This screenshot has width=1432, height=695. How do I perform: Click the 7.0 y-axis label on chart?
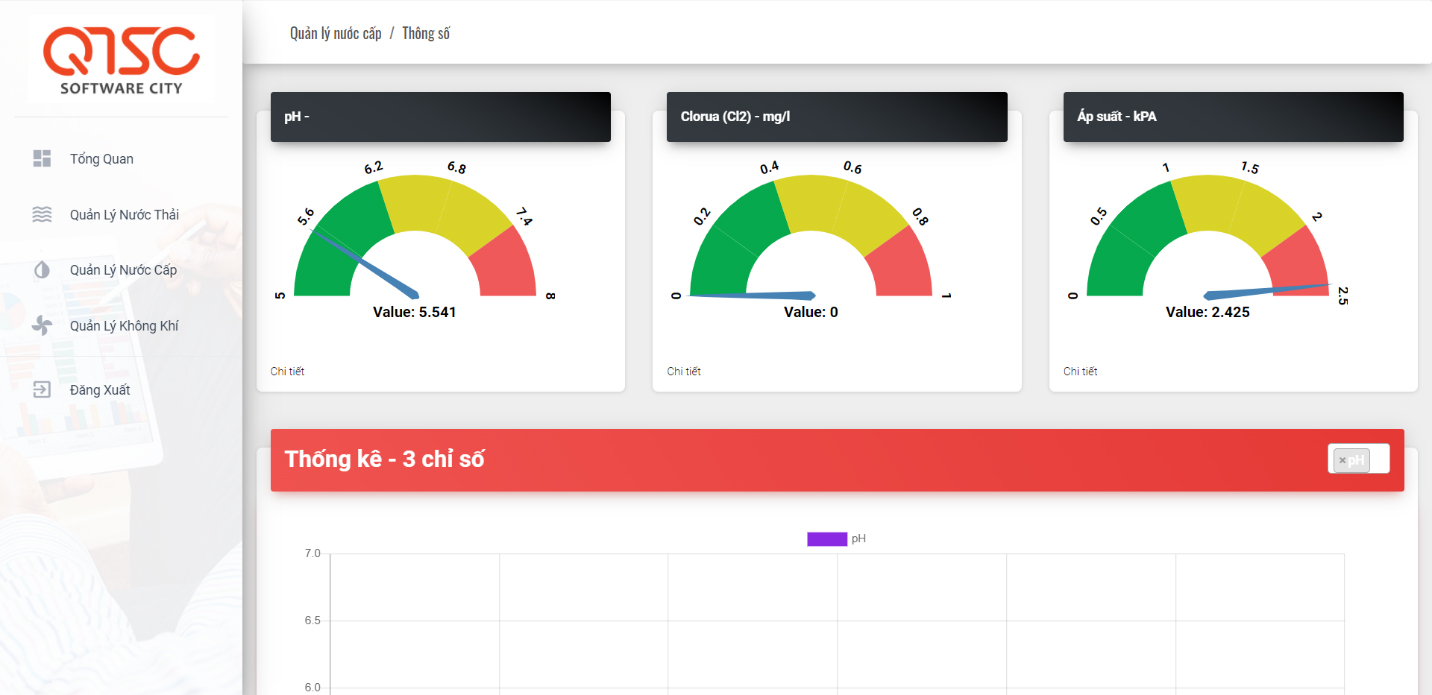(312, 553)
